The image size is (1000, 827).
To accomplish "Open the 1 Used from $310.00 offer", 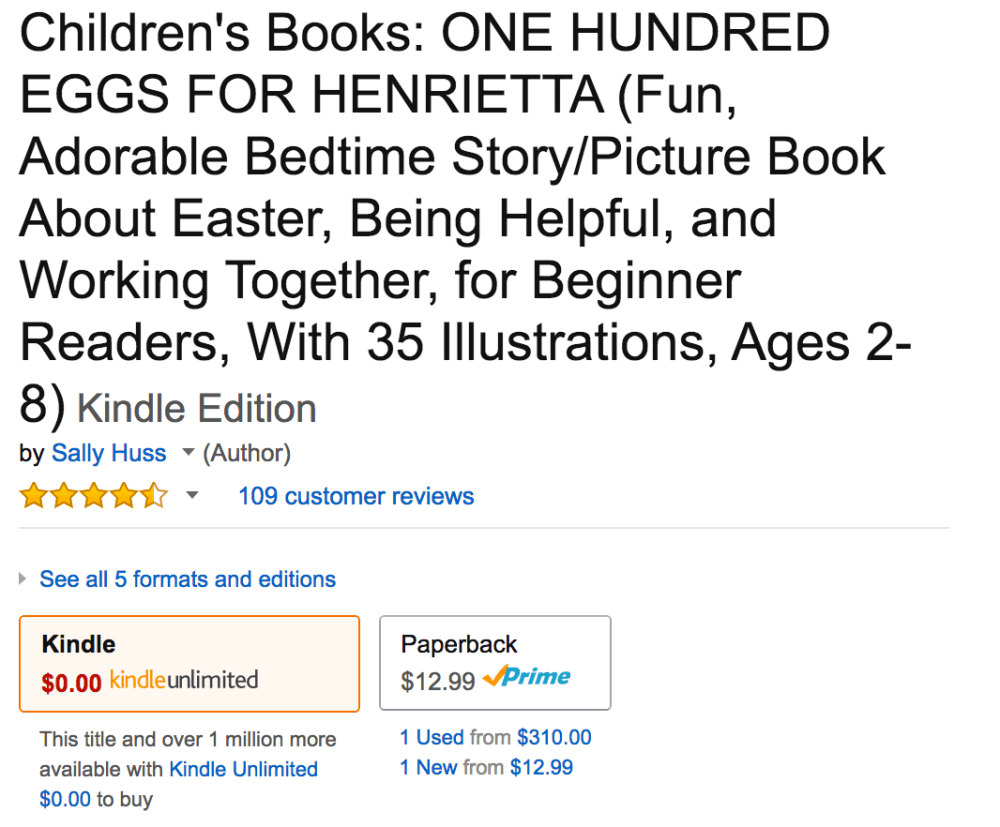I will coord(496,738).
